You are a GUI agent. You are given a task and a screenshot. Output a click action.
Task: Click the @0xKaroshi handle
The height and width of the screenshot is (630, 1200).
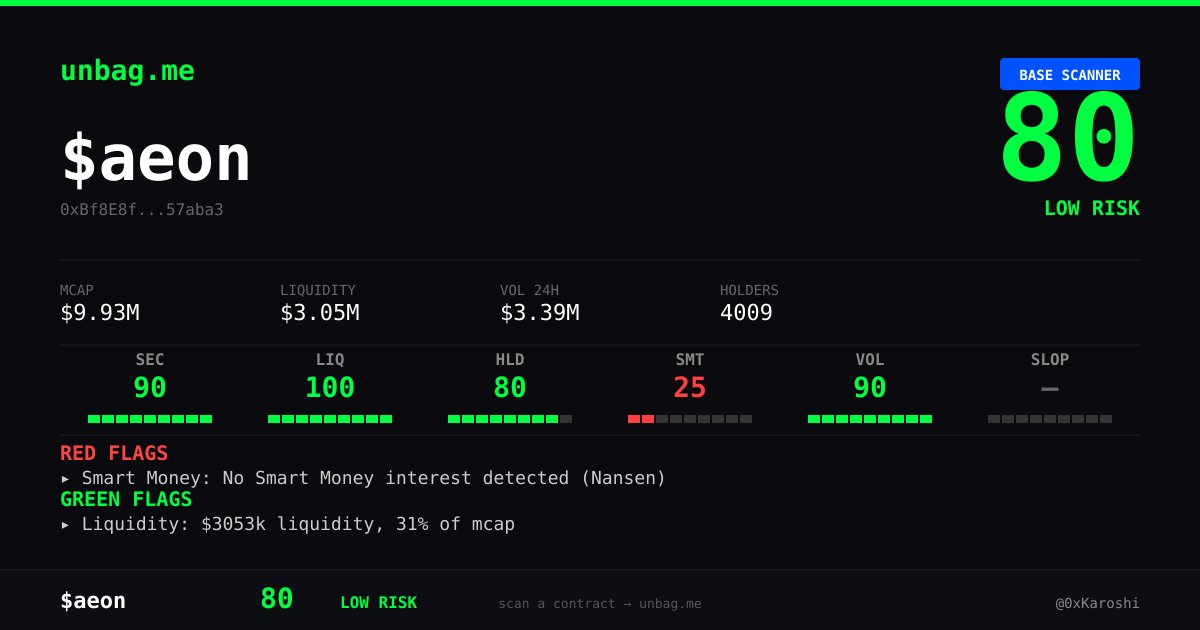tap(1097, 604)
